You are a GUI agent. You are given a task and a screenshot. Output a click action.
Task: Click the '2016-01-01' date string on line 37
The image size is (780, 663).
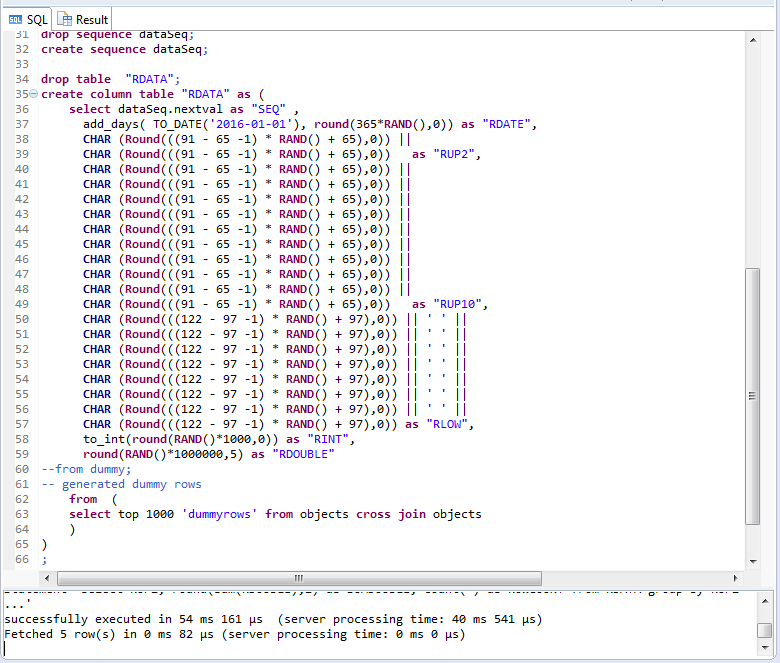251,124
